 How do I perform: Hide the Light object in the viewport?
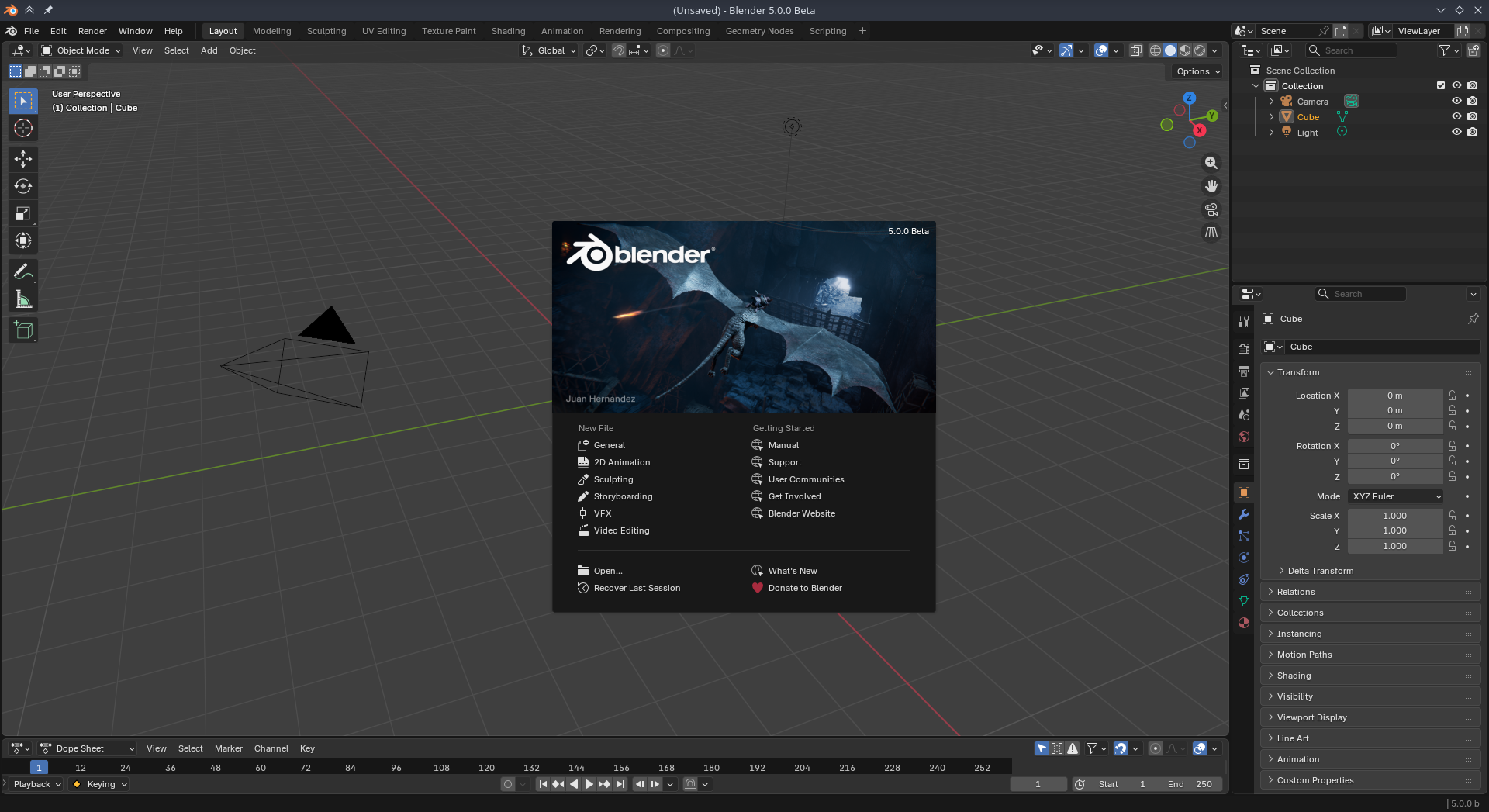pyautogui.click(x=1456, y=132)
